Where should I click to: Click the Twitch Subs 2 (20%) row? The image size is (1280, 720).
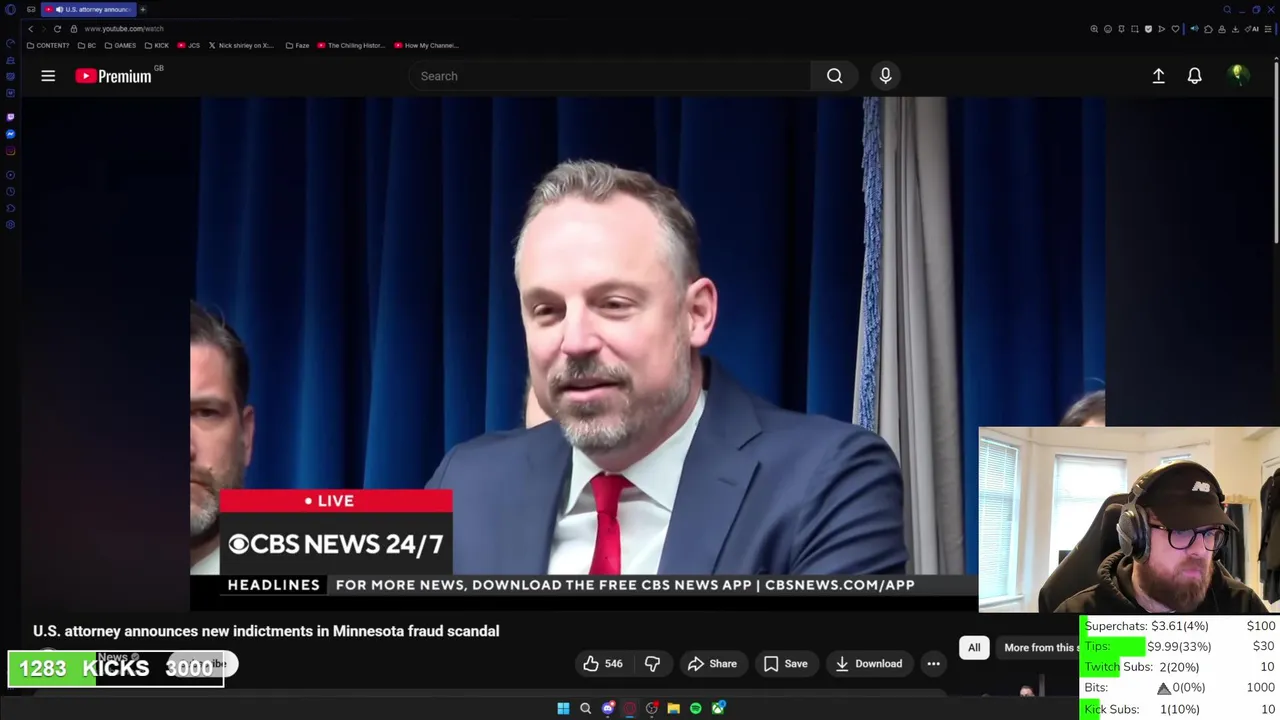(1179, 667)
